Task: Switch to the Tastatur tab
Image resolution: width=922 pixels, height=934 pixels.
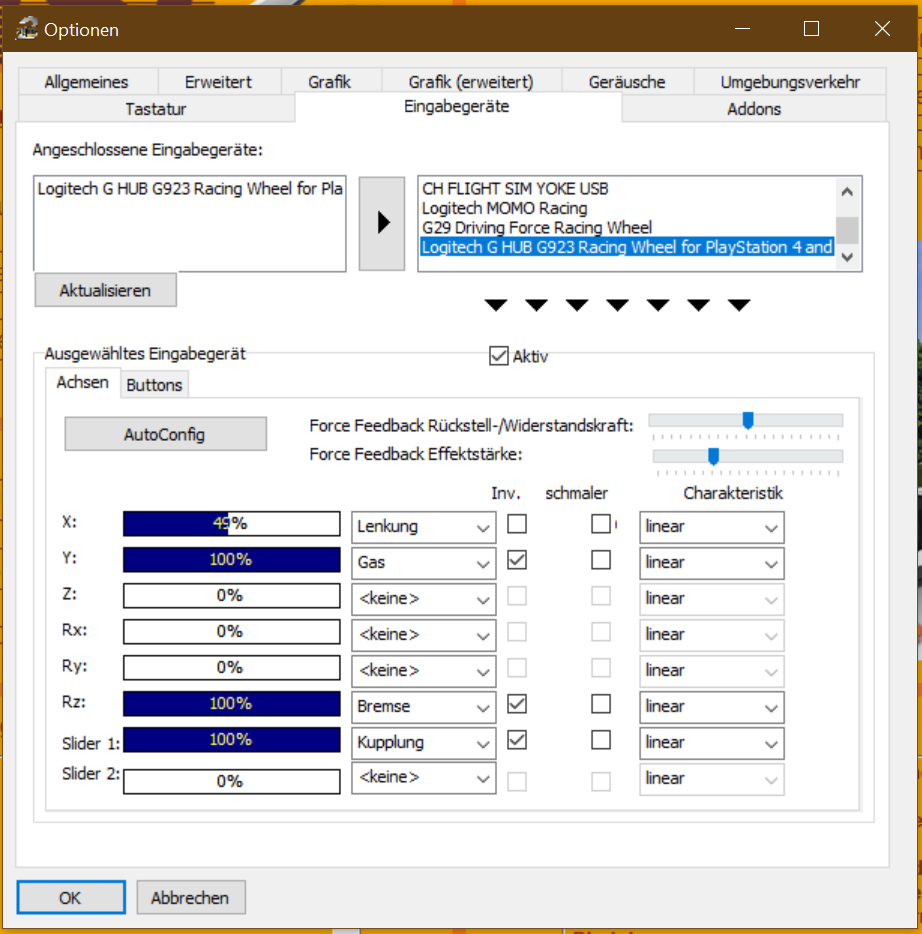Action: tap(156, 109)
